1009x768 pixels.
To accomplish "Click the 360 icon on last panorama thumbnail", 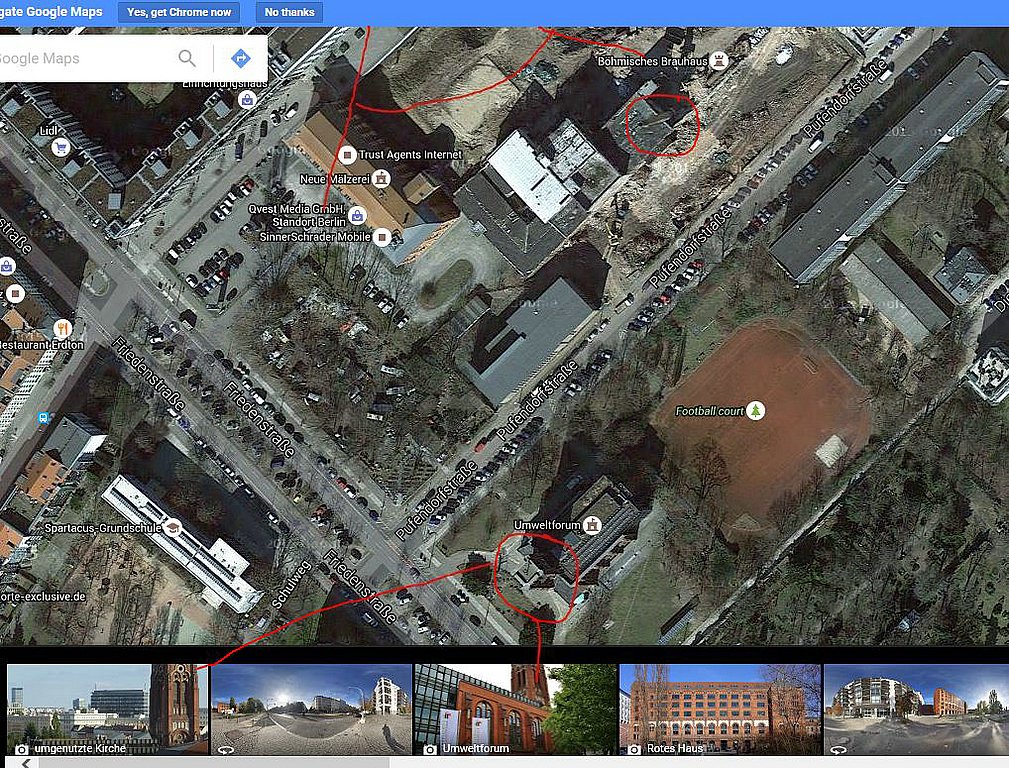I will [838, 749].
